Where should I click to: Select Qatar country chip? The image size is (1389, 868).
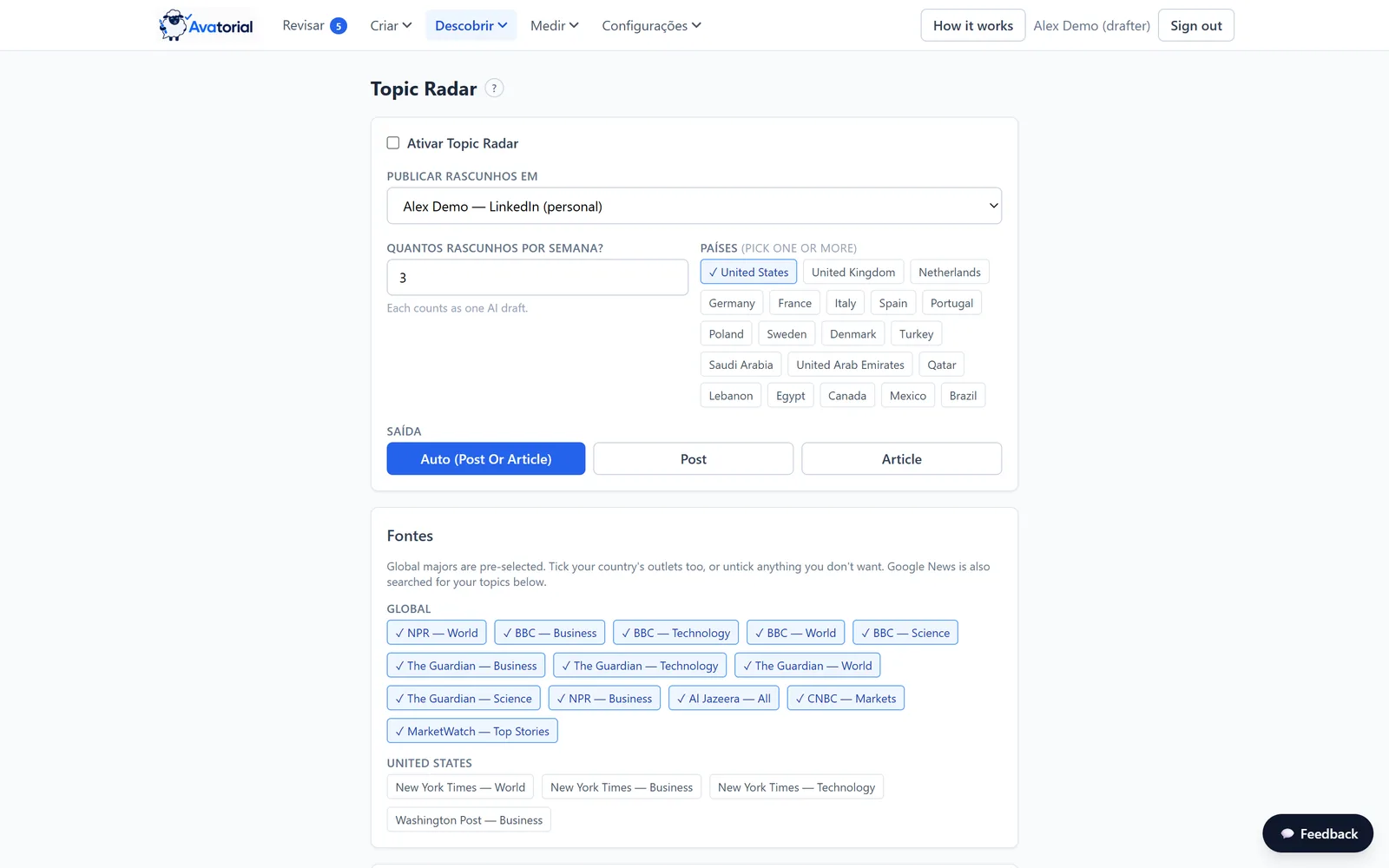(942, 365)
